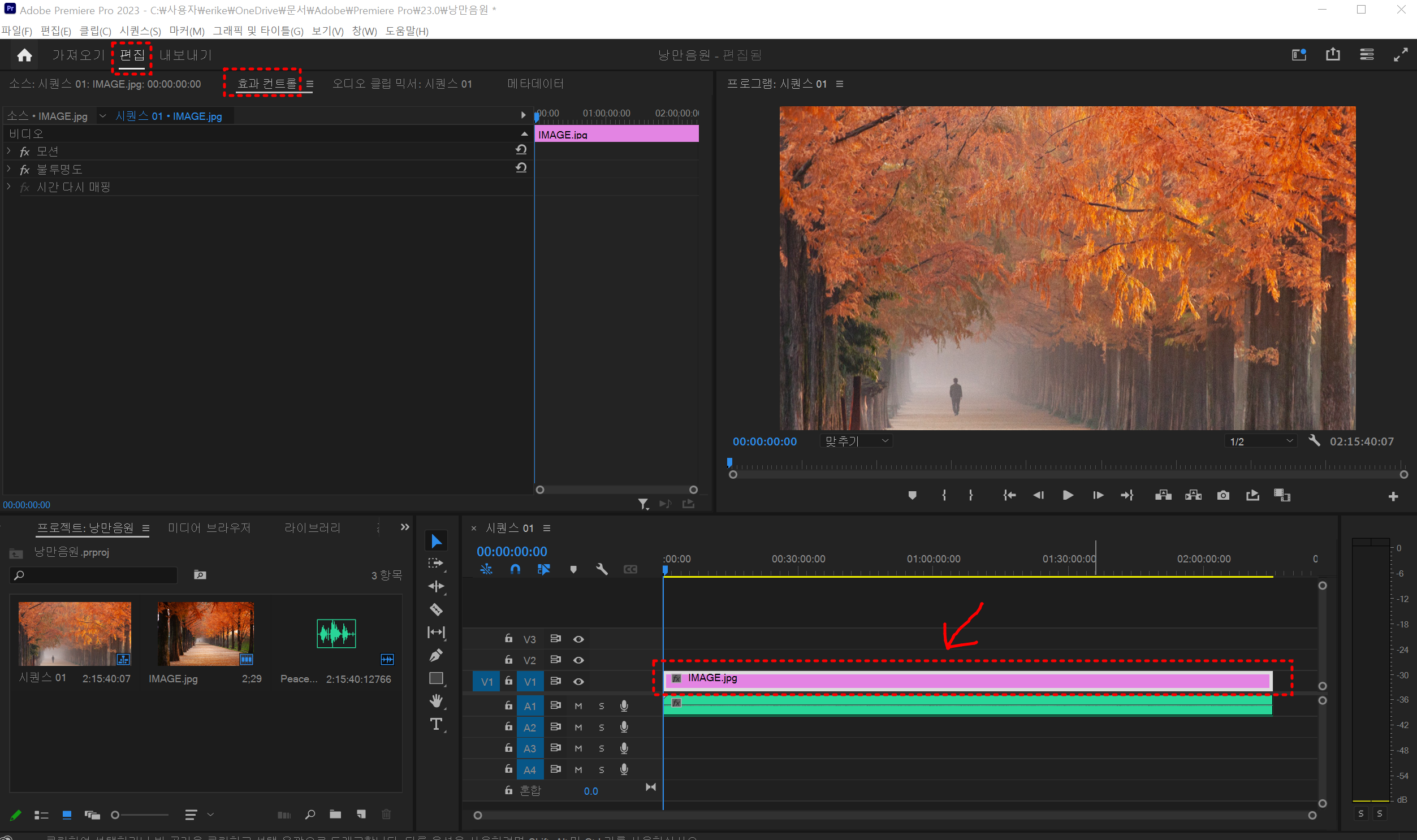Open the 1/2 playback resolution dropdown

(x=1261, y=441)
